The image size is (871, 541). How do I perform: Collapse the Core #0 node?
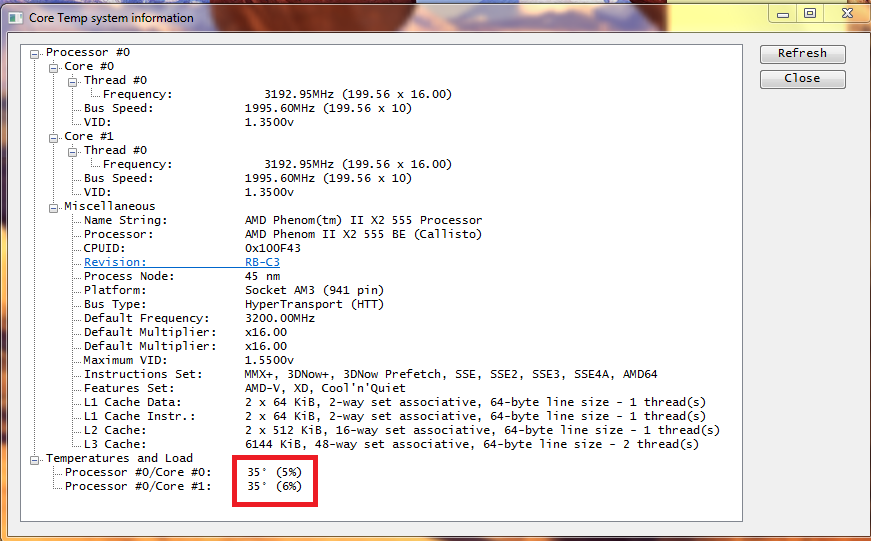point(53,68)
